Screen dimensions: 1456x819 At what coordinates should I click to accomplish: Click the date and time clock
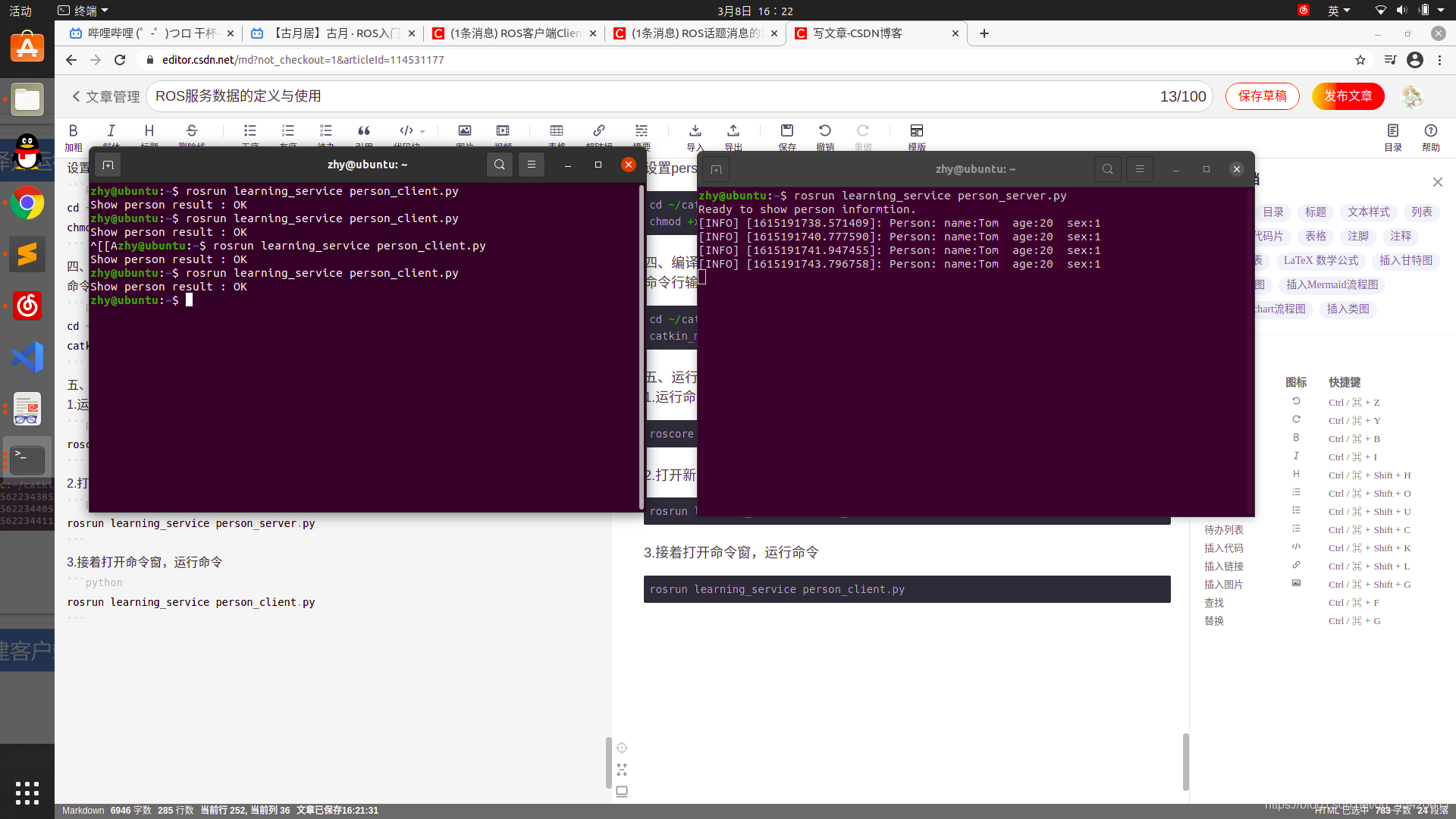pos(755,11)
